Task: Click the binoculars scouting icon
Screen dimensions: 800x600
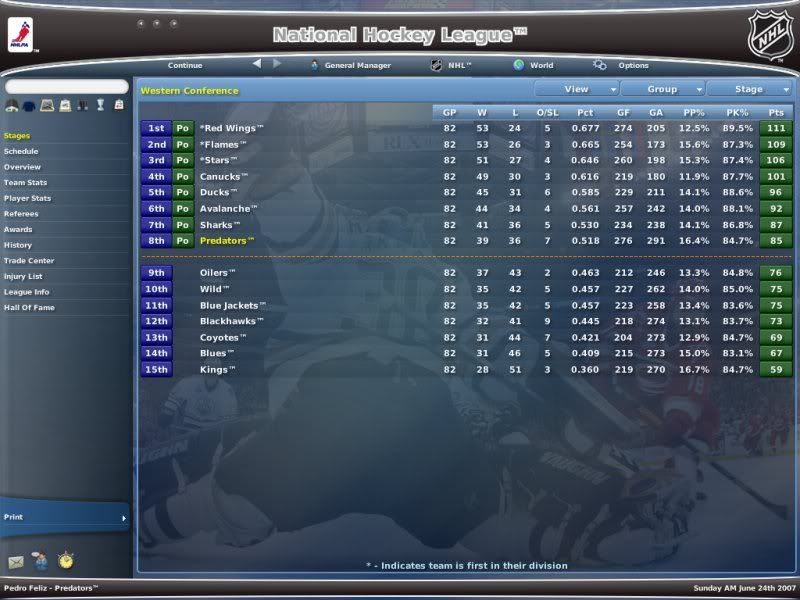Action: (x=83, y=105)
